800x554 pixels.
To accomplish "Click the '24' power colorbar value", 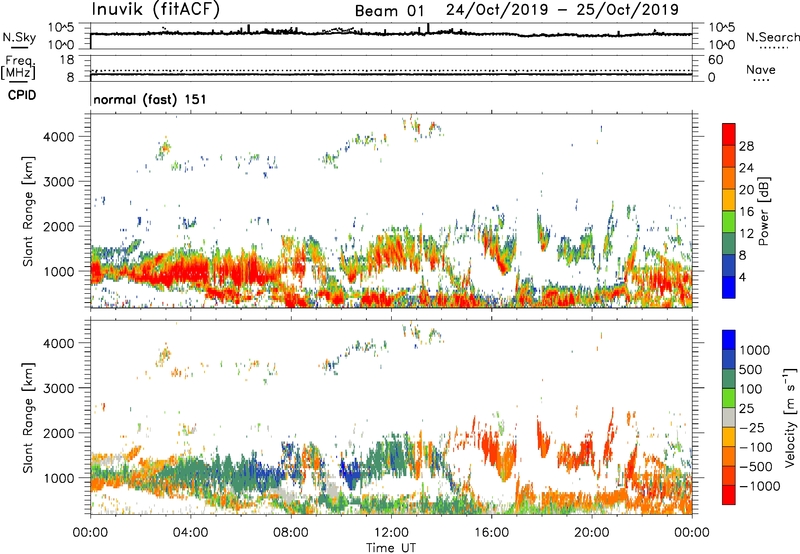I will pos(746,168).
